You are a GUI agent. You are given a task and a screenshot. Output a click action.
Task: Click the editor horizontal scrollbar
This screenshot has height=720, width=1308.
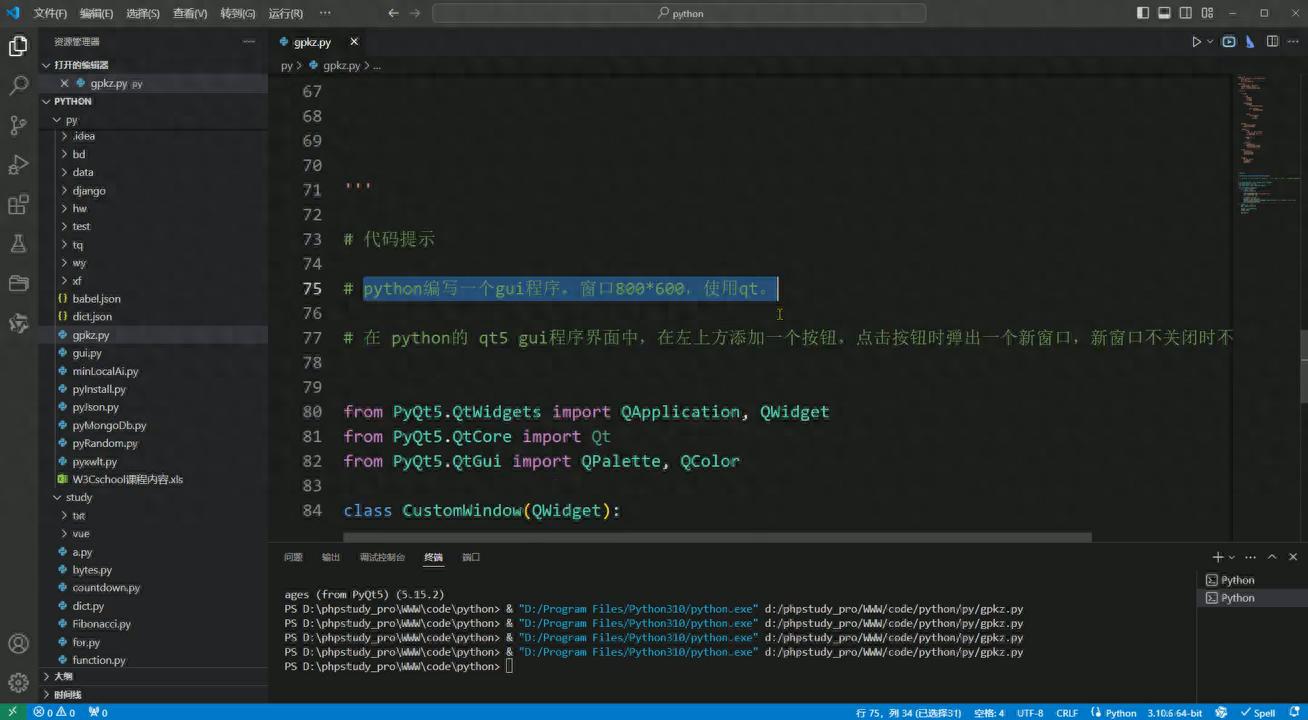pyautogui.click(x=717, y=537)
